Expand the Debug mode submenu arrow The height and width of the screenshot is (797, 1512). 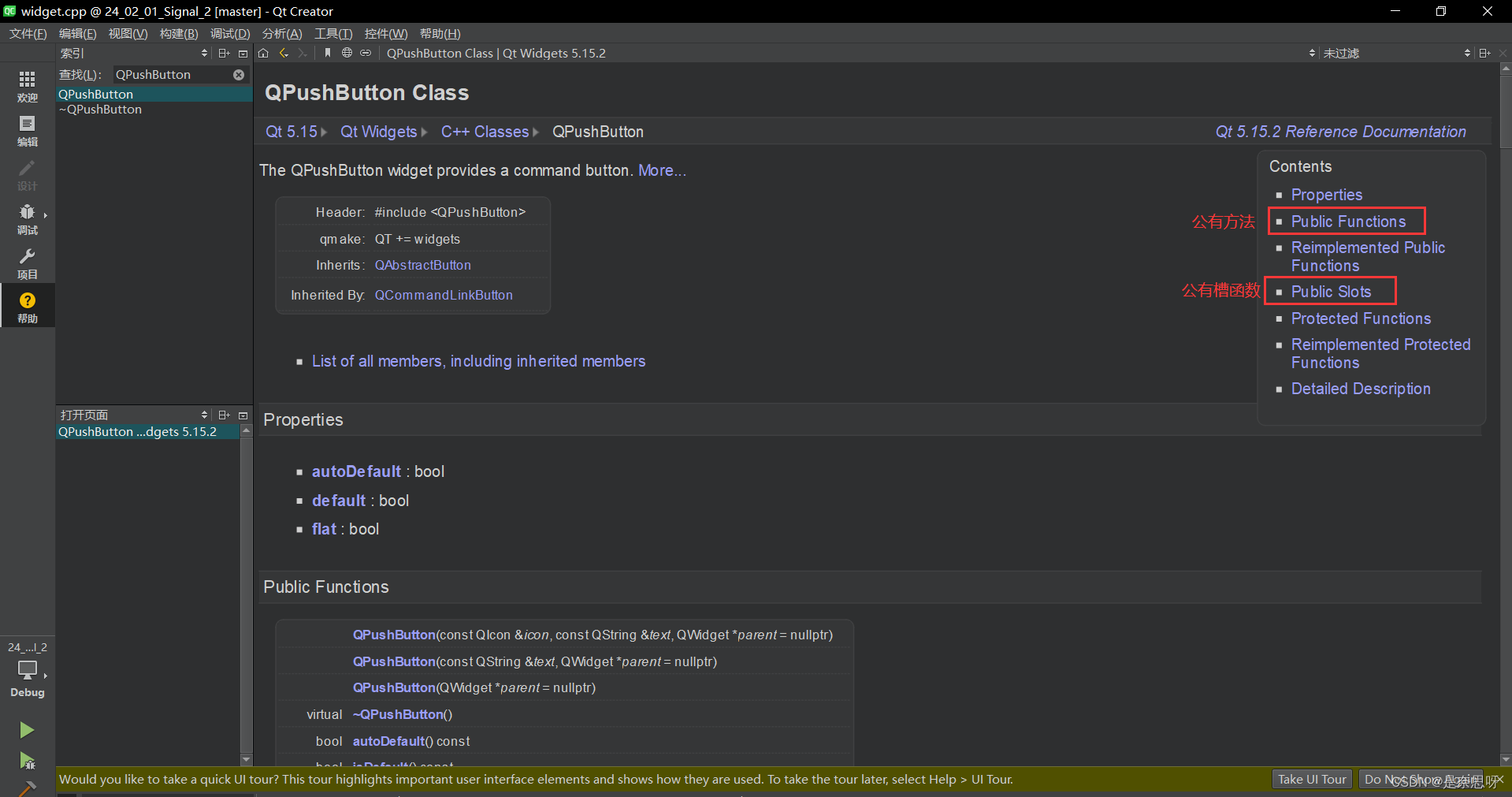click(46, 215)
